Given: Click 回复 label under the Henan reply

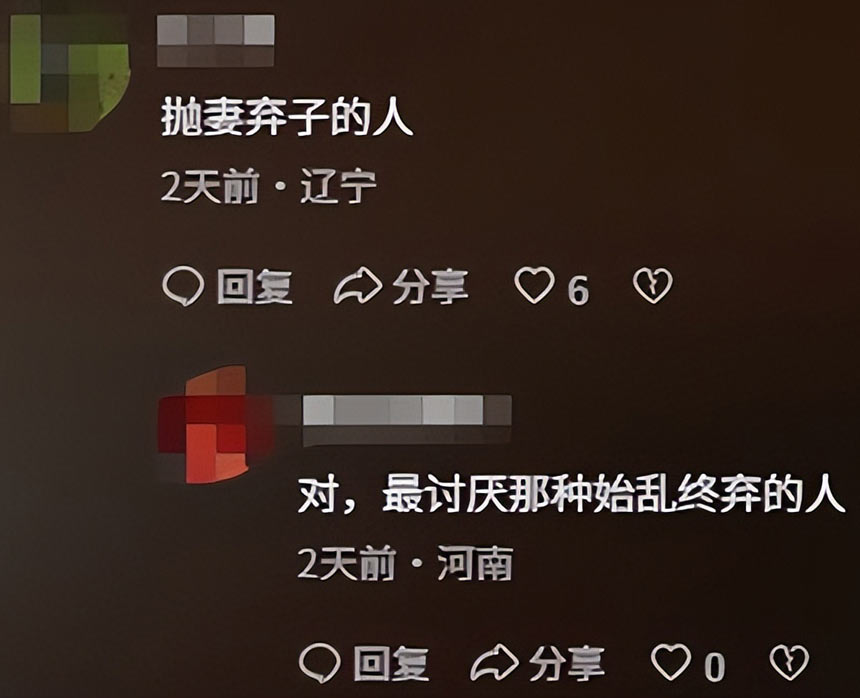Looking at the screenshot, I should 391,663.
